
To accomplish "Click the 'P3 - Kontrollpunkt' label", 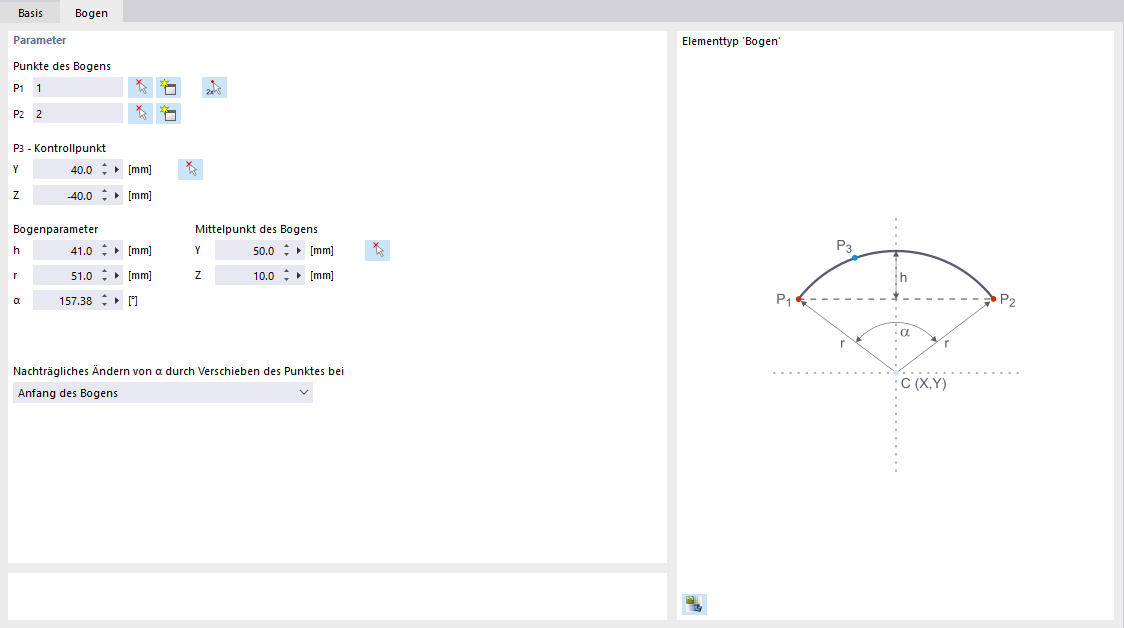I will point(59,148).
